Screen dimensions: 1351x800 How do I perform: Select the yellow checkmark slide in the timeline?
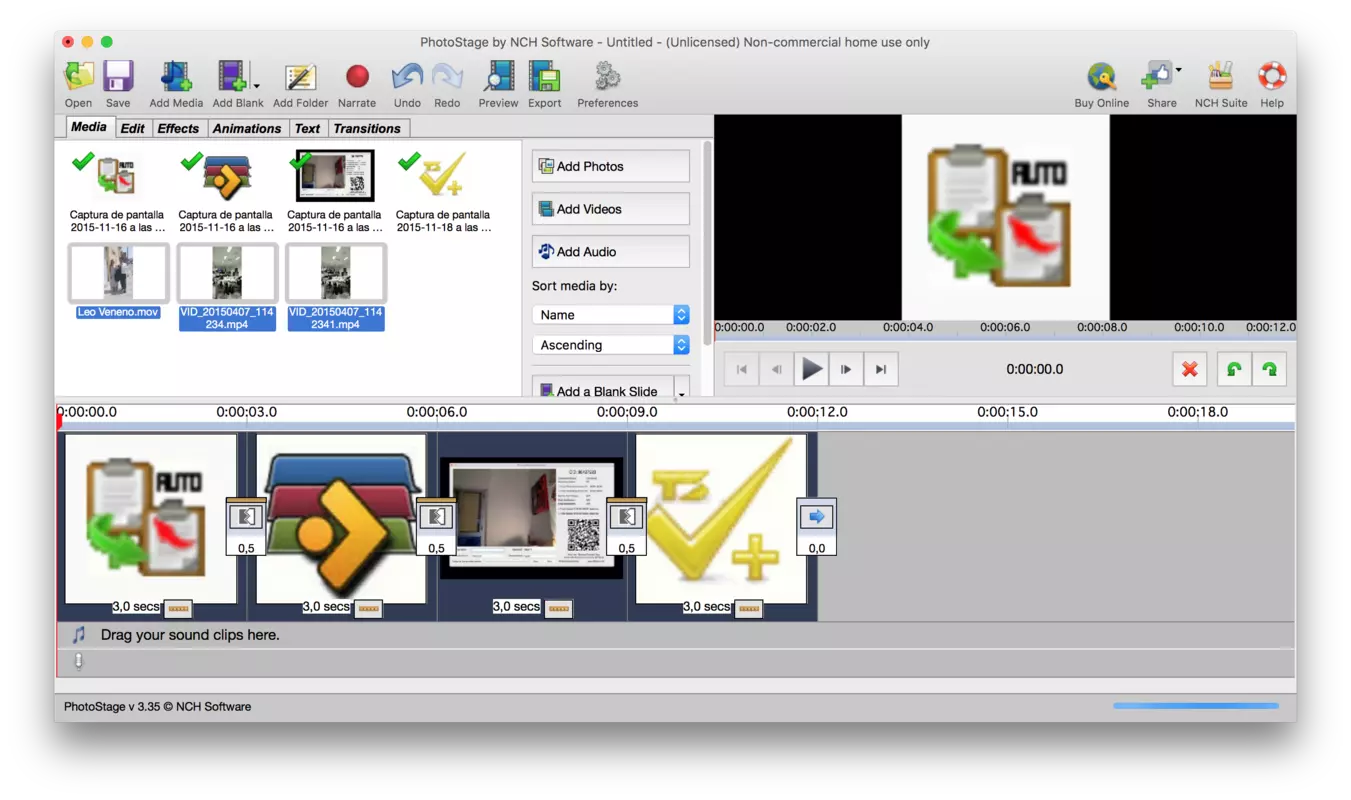pos(721,518)
